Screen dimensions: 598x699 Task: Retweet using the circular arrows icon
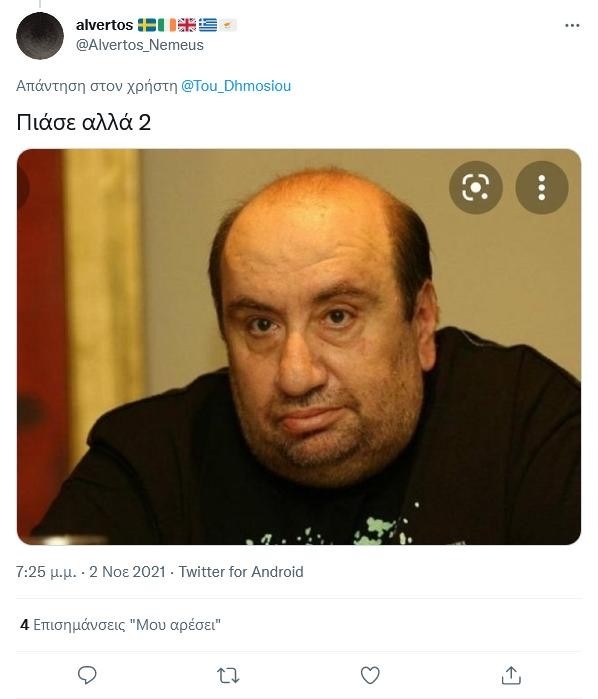228,675
